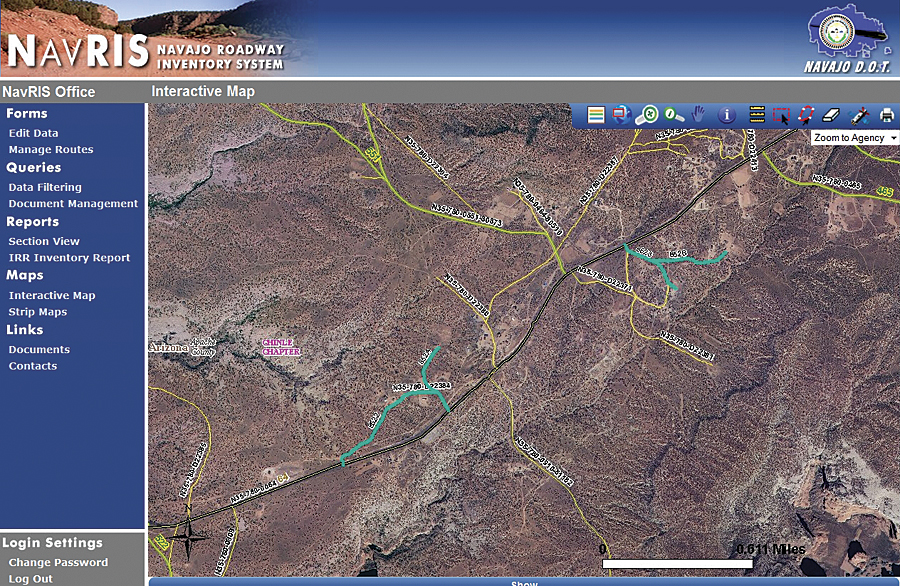
Task: Click the N35-780-0664 road label
Action: click(254, 492)
